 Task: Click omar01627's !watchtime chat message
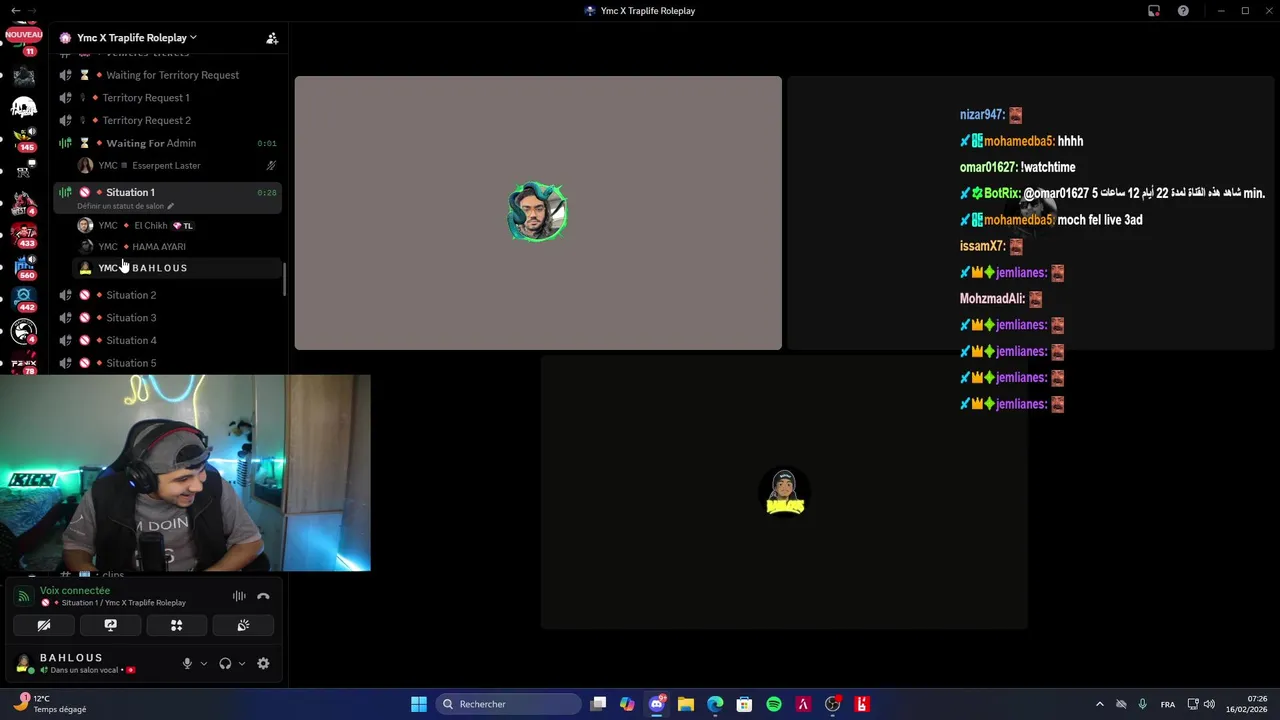pos(1047,167)
